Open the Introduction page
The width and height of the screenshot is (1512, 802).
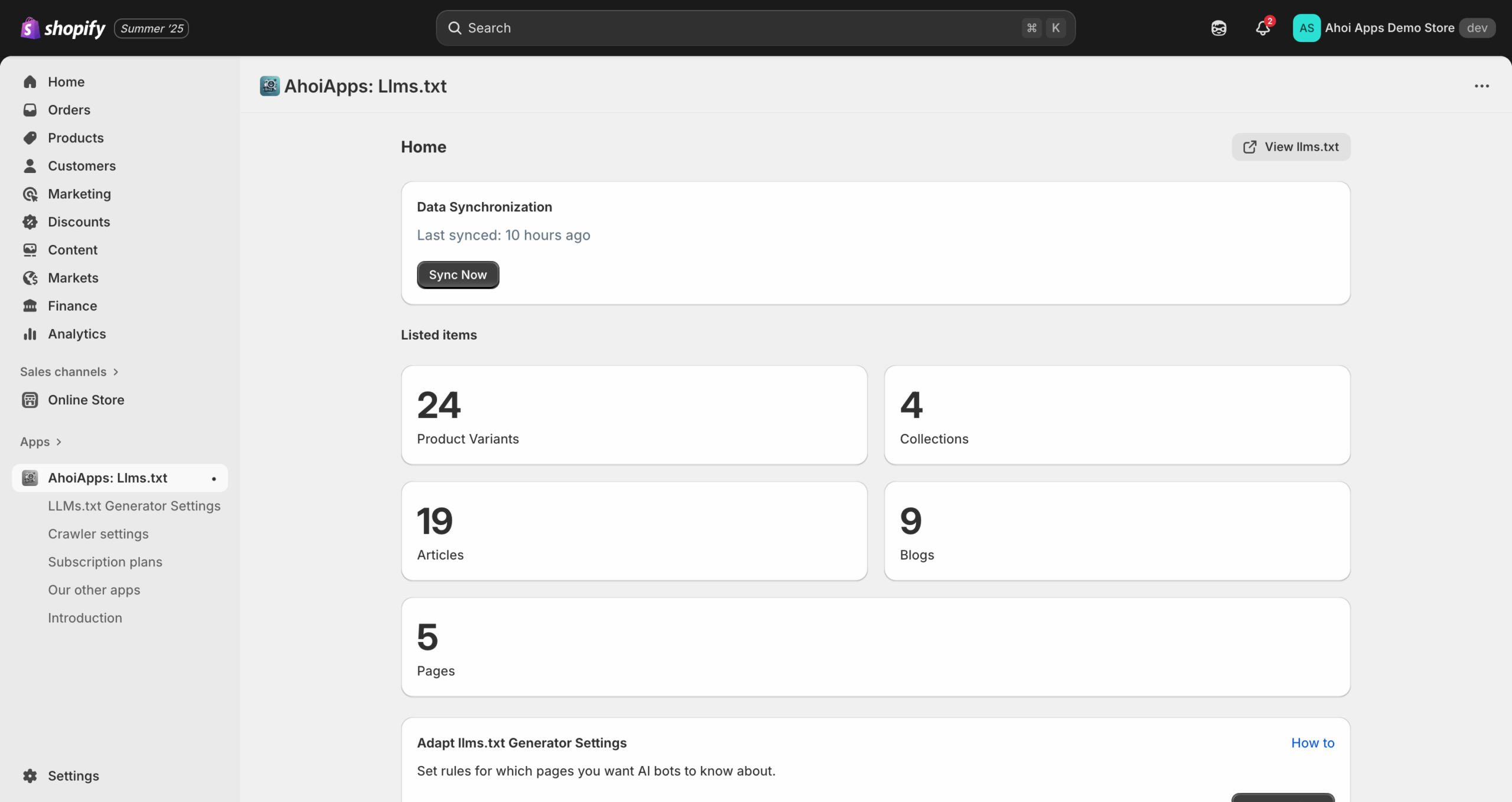(x=85, y=618)
